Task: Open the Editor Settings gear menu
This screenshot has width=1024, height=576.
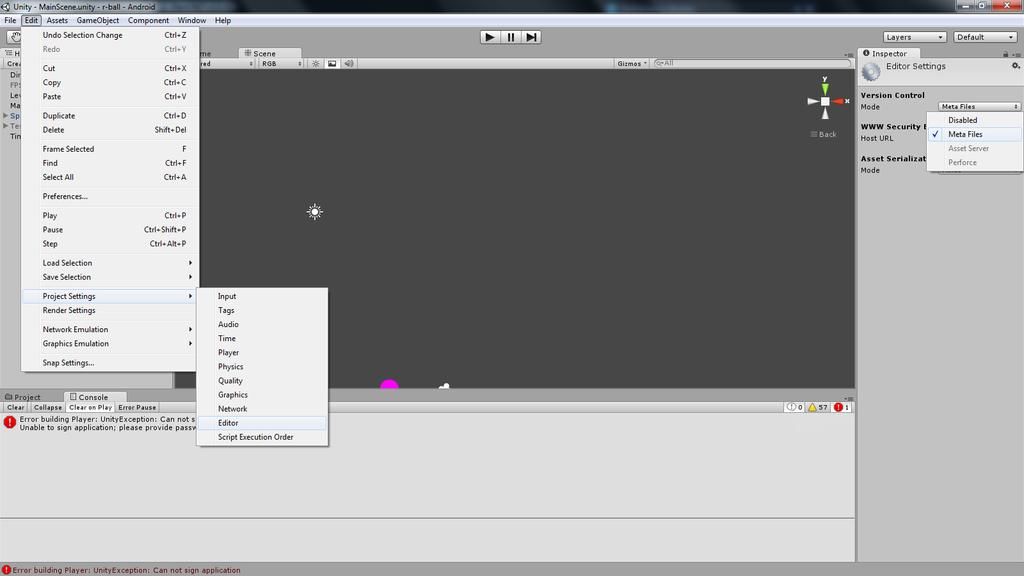Action: coord(1016,66)
